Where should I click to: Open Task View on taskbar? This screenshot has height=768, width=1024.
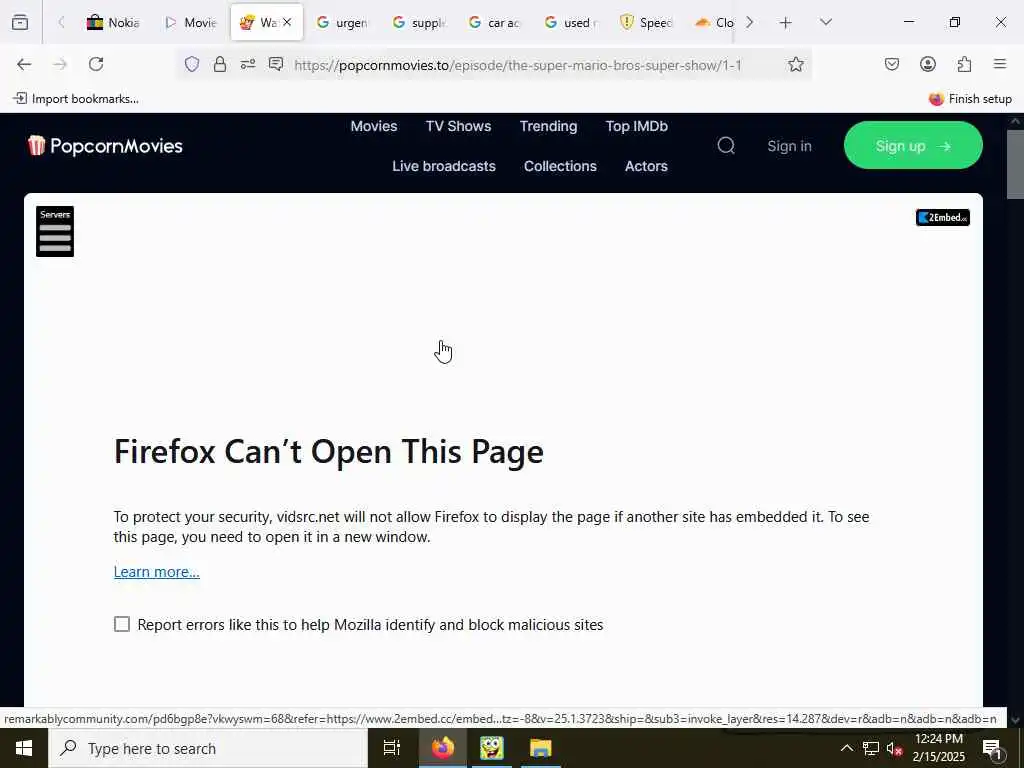tap(392, 748)
